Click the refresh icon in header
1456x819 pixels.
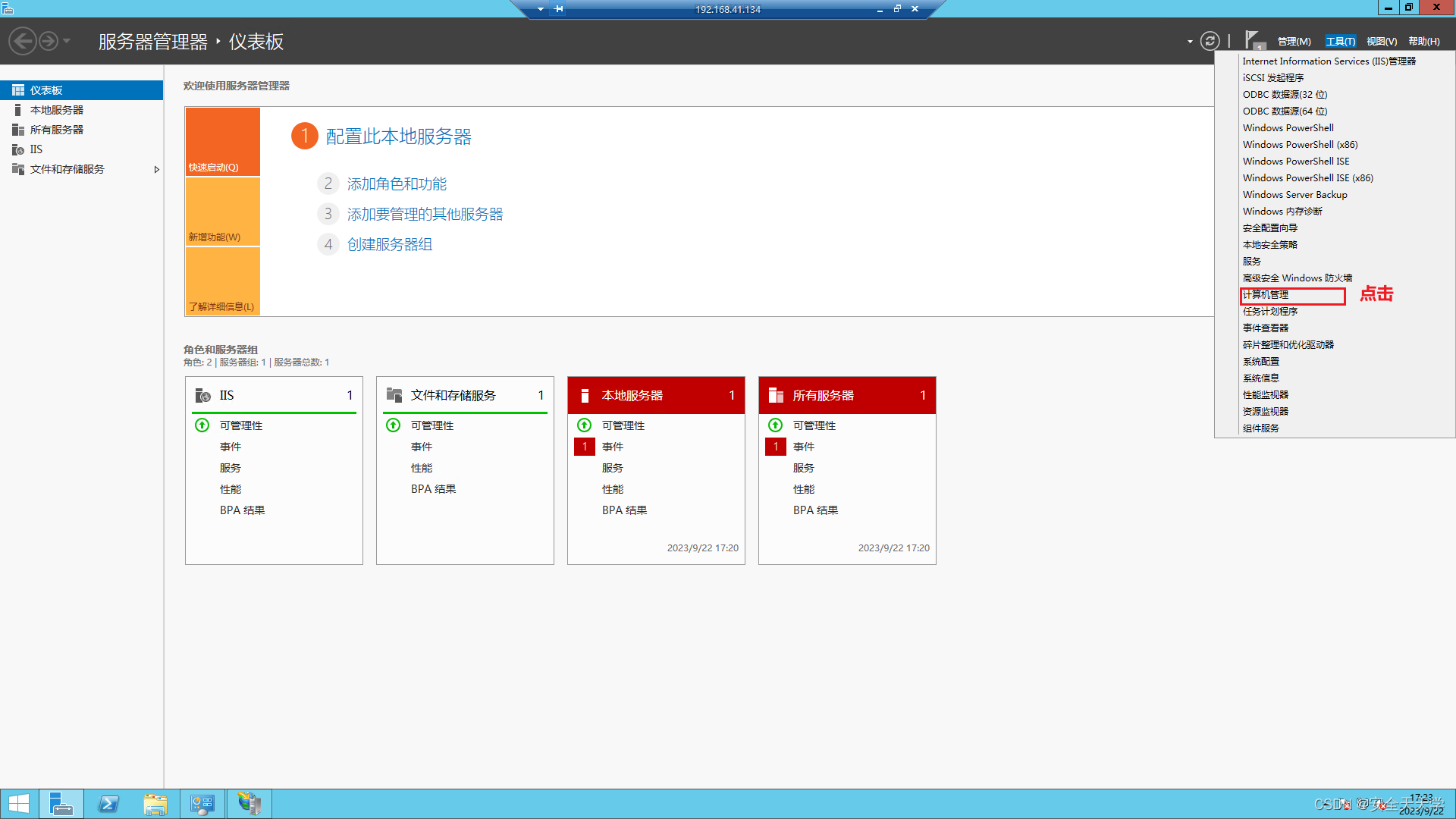(1210, 41)
